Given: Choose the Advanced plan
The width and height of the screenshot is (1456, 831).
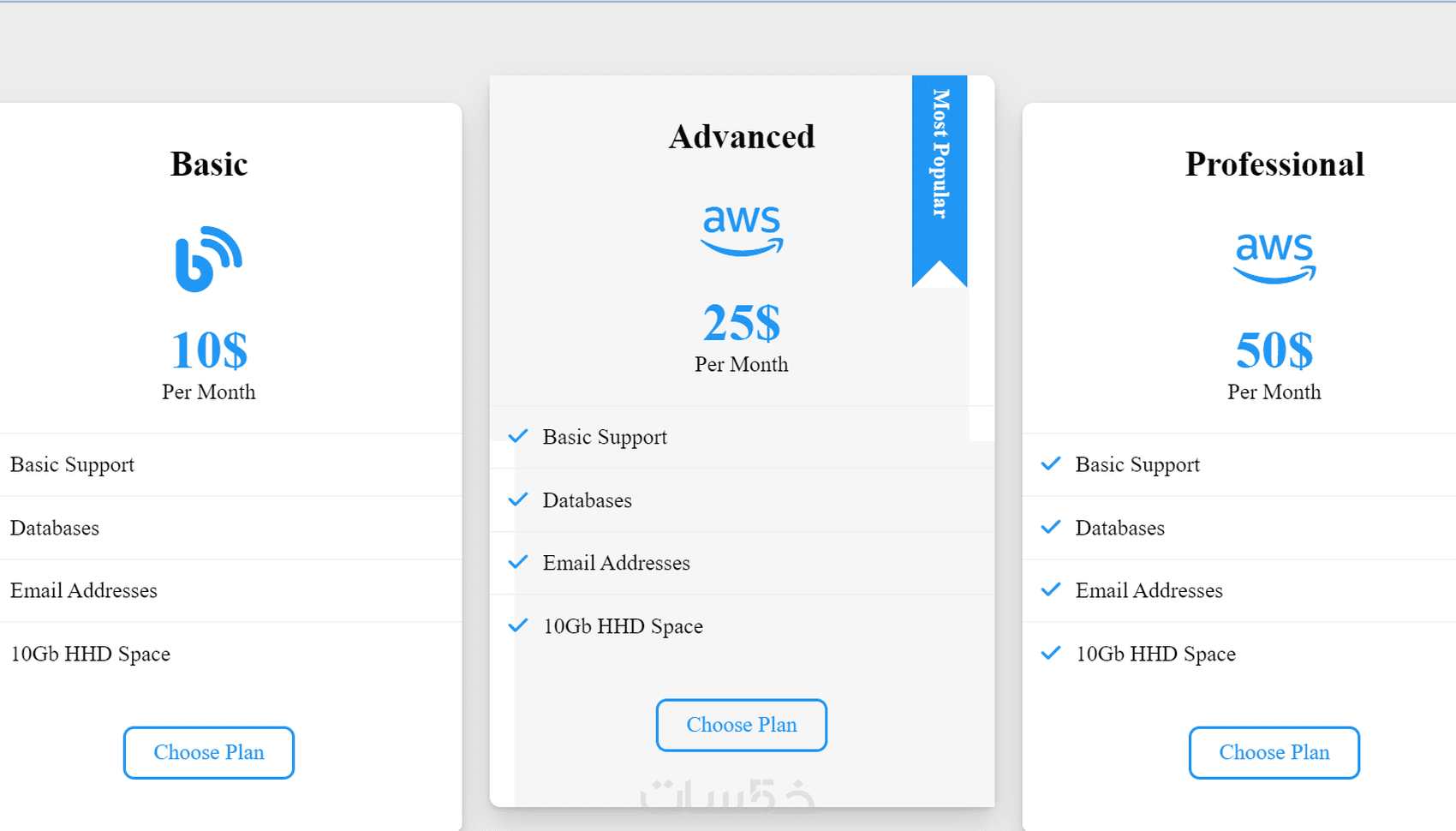Looking at the screenshot, I should pos(742,726).
